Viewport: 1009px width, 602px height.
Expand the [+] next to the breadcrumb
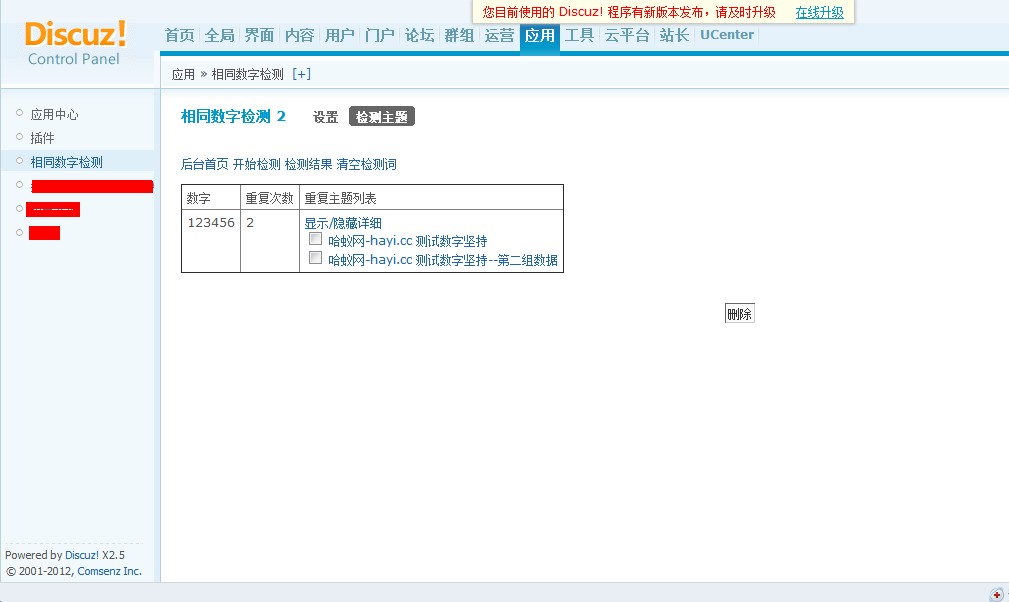coord(301,73)
